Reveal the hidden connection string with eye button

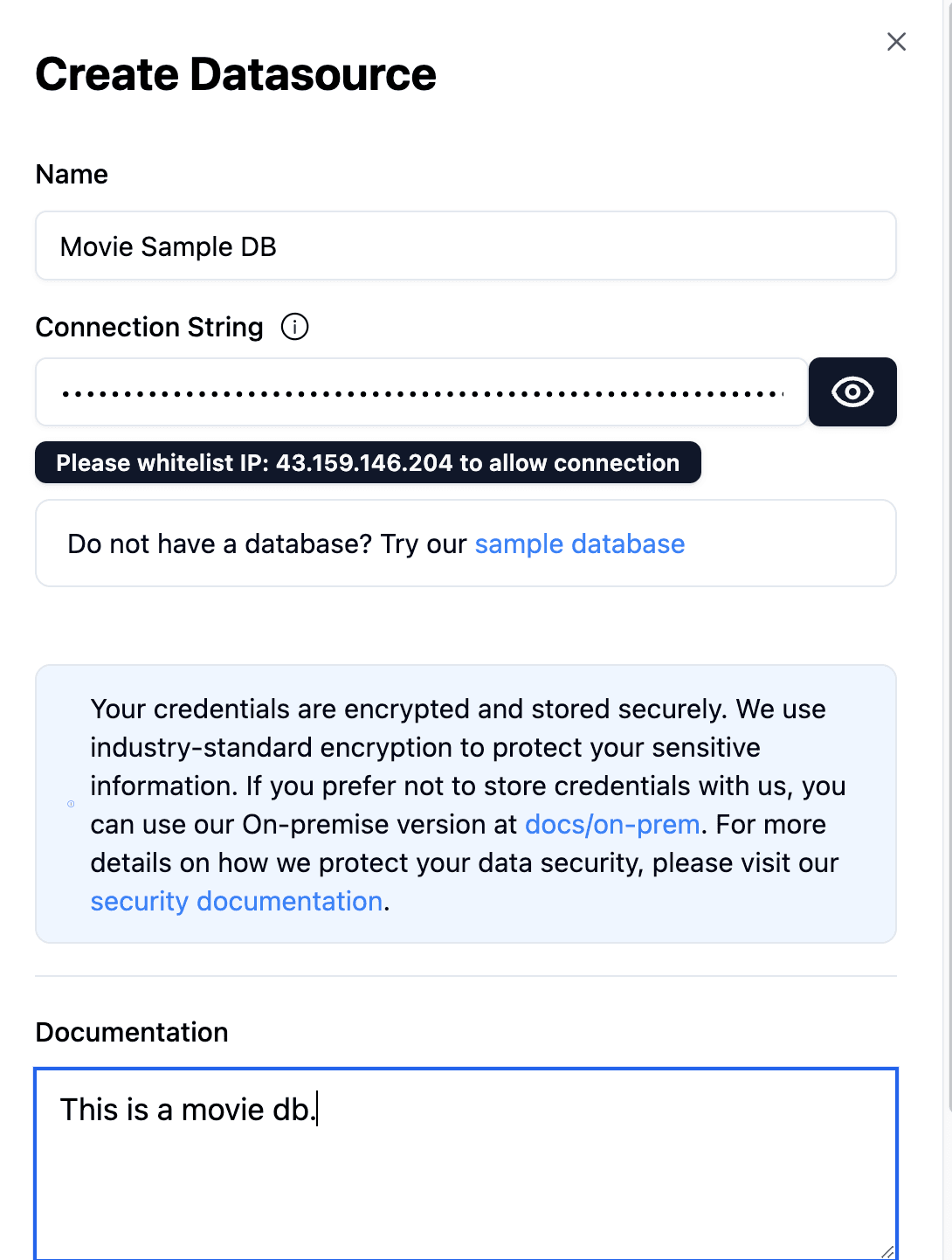click(852, 392)
